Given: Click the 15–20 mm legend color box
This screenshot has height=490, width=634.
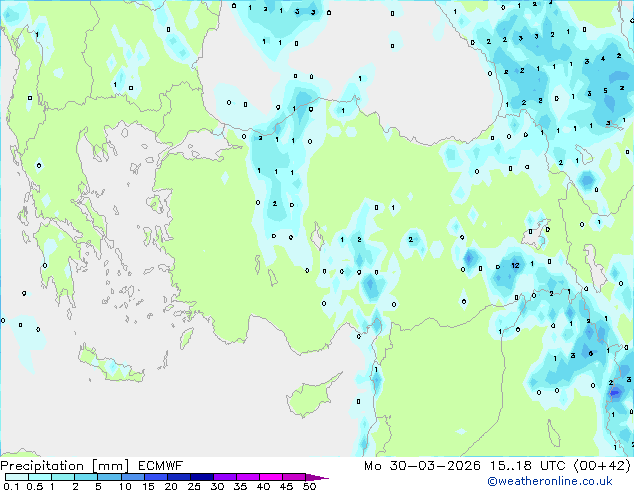Looking at the screenshot, I should (156, 477).
